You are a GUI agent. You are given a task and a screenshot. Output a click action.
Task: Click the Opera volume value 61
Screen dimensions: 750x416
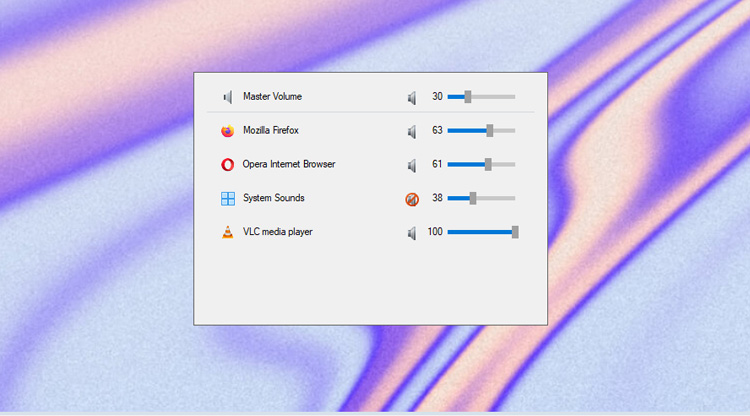click(x=437, y=164)
